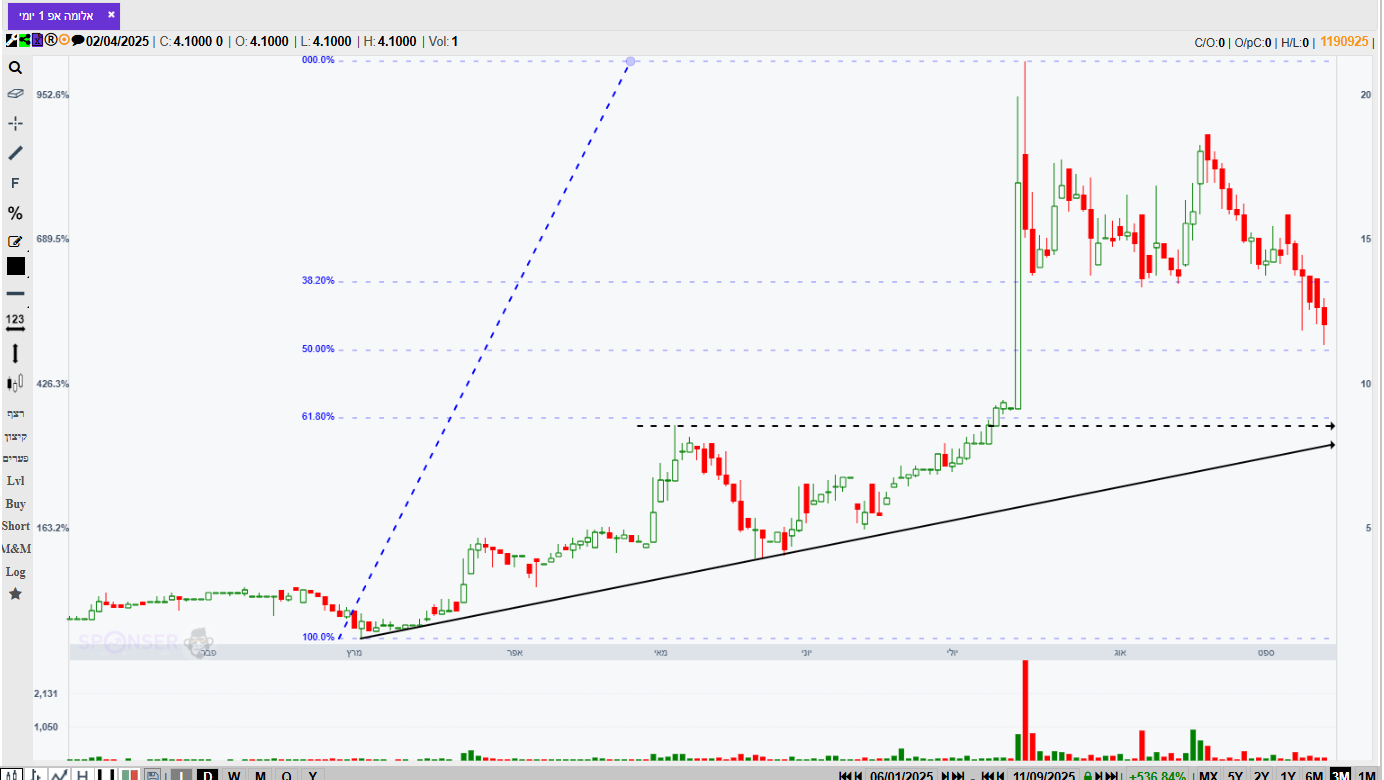Click the green share icon
This screenshot has height=780, width=1384.
tap(24, 41)
